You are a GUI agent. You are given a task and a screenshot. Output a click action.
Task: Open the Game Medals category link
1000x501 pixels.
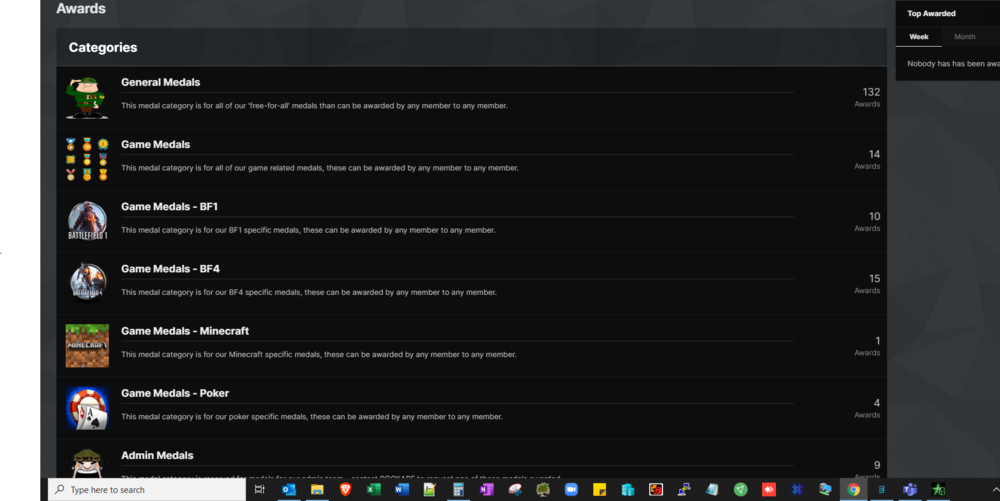156,145
